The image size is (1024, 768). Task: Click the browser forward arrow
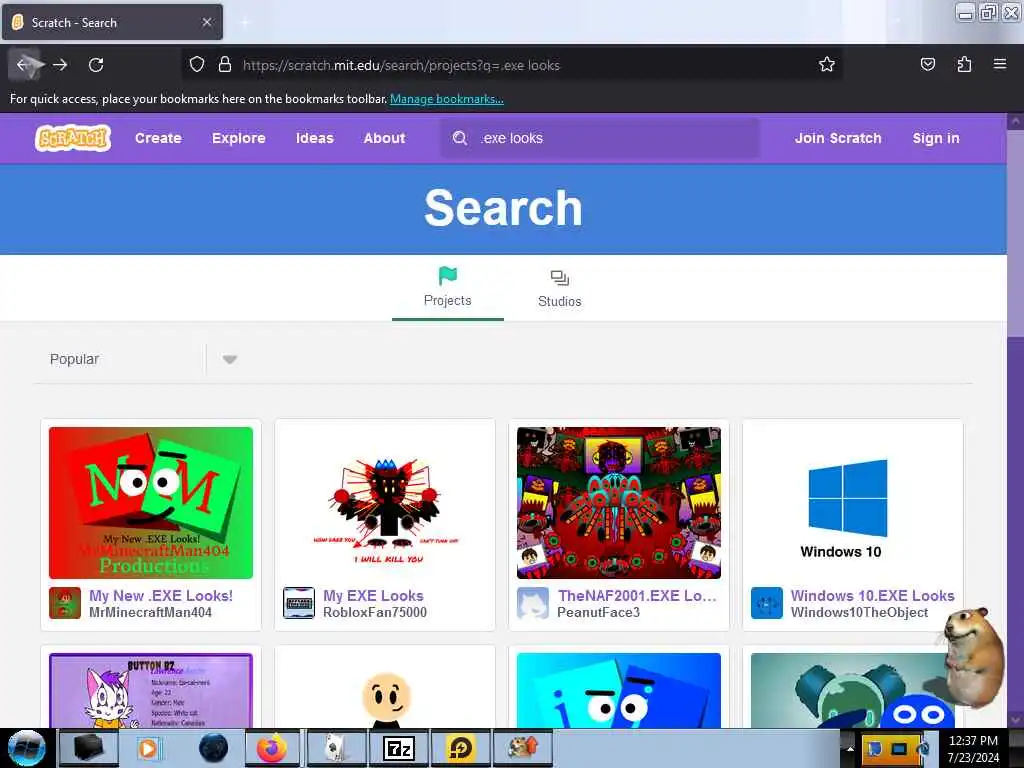click(x=60, y=65)
